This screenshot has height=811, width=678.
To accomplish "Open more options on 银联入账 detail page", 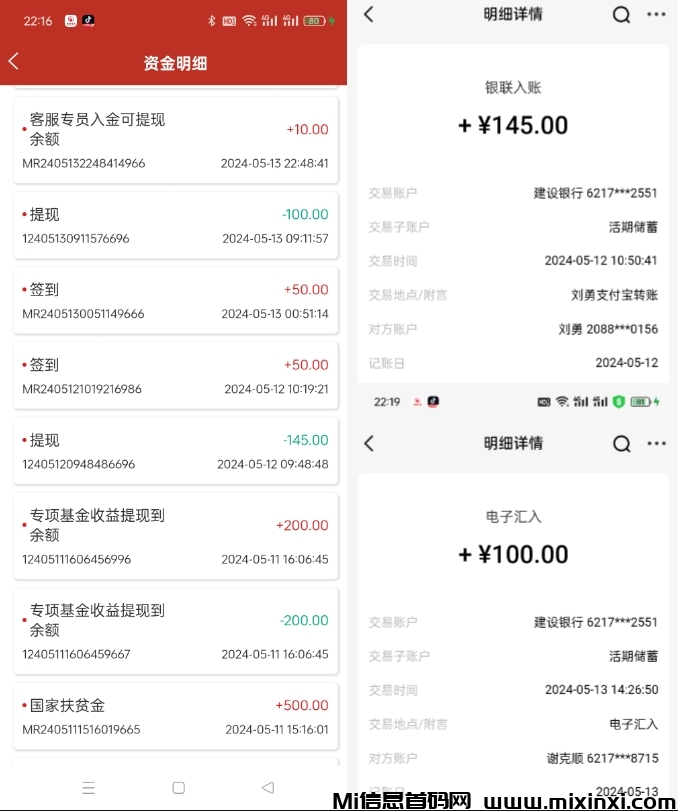I will pos(656,15).
